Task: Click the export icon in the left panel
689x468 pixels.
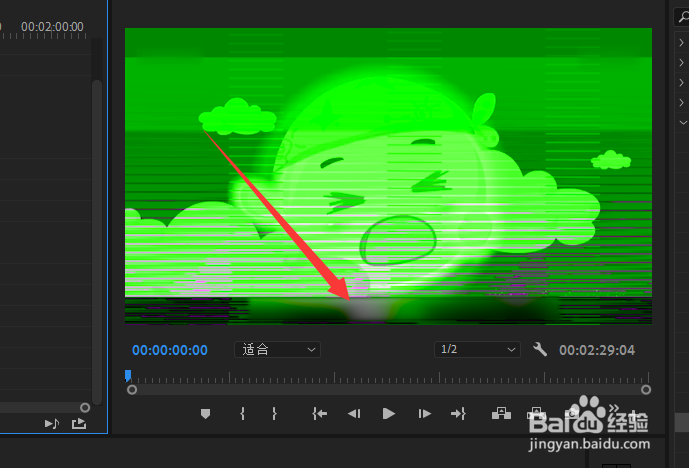Action: [x=79, y=423]
